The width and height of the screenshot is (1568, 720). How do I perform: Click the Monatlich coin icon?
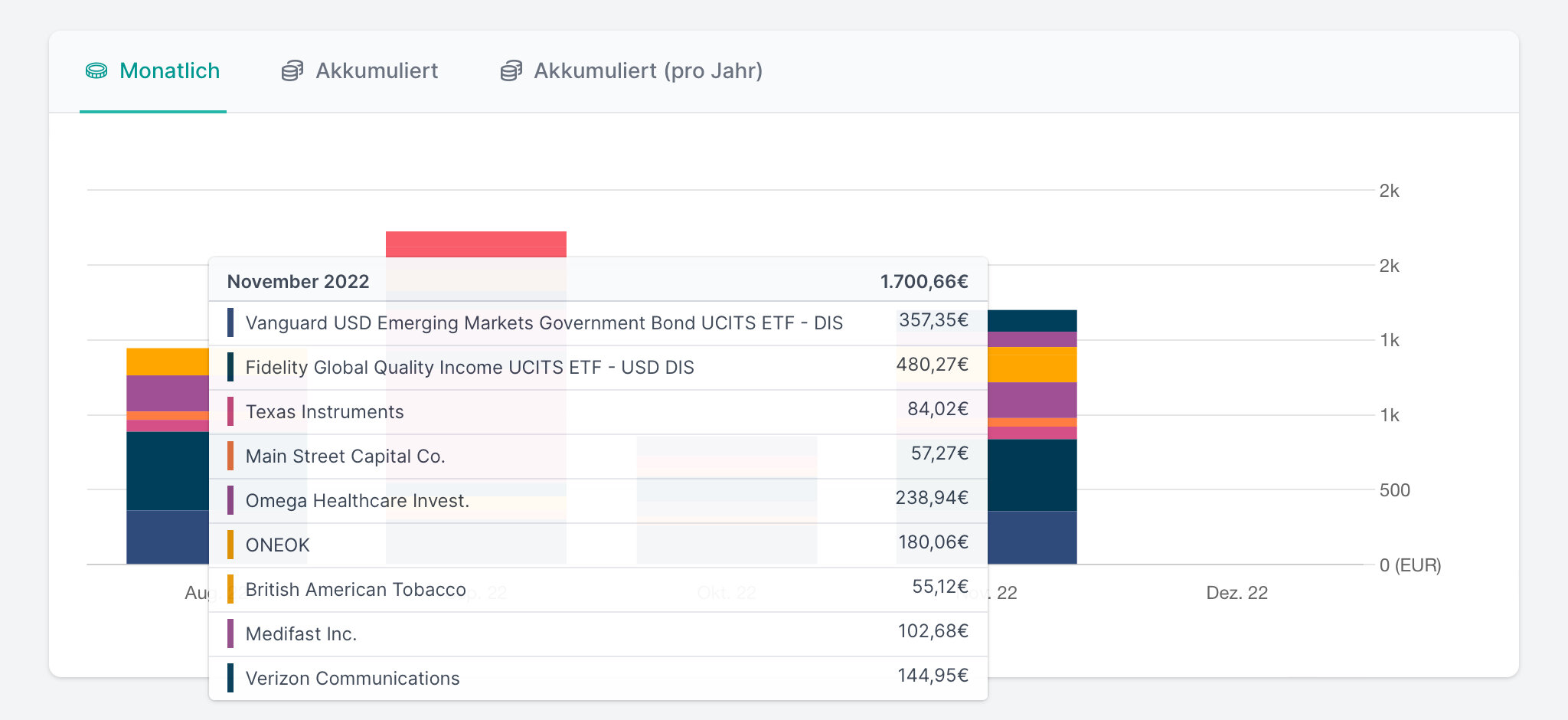click(x=96, y=71)
